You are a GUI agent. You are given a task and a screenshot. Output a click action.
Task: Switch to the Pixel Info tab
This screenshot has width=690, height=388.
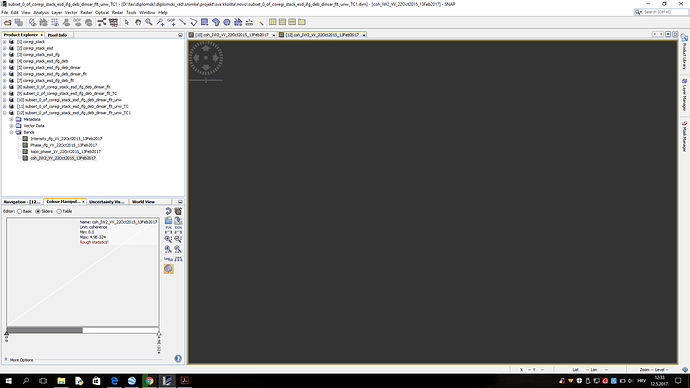[57, 35]
